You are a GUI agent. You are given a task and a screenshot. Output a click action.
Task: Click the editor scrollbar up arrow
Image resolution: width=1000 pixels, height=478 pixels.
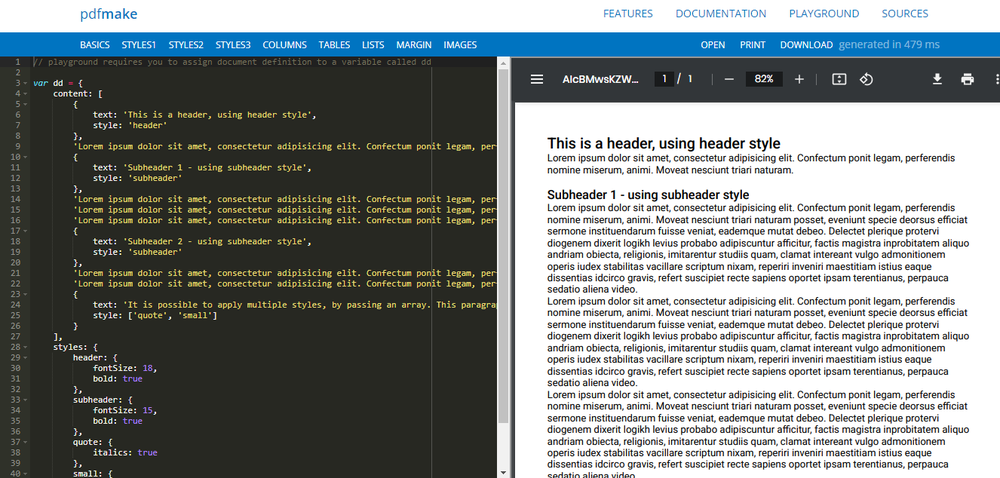click(x=503, y=62)
